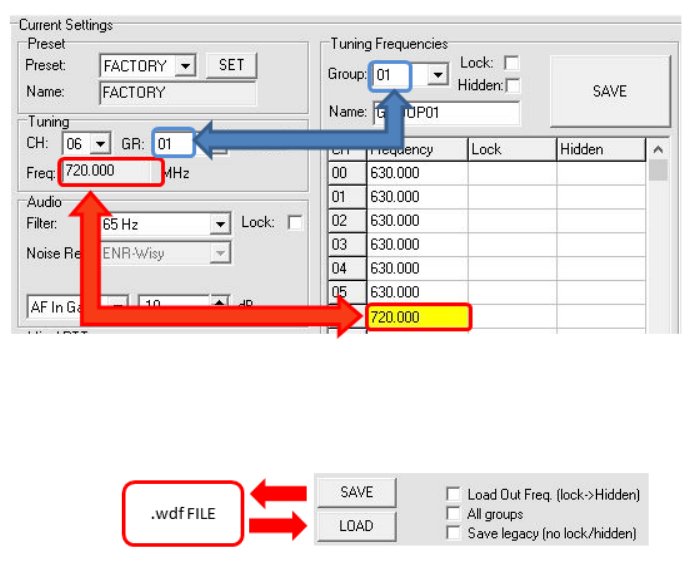The width and height of the screenshot is (699, 565).
Task: Click the GR 01 group field in Tuning
Action: coord(173,143)
